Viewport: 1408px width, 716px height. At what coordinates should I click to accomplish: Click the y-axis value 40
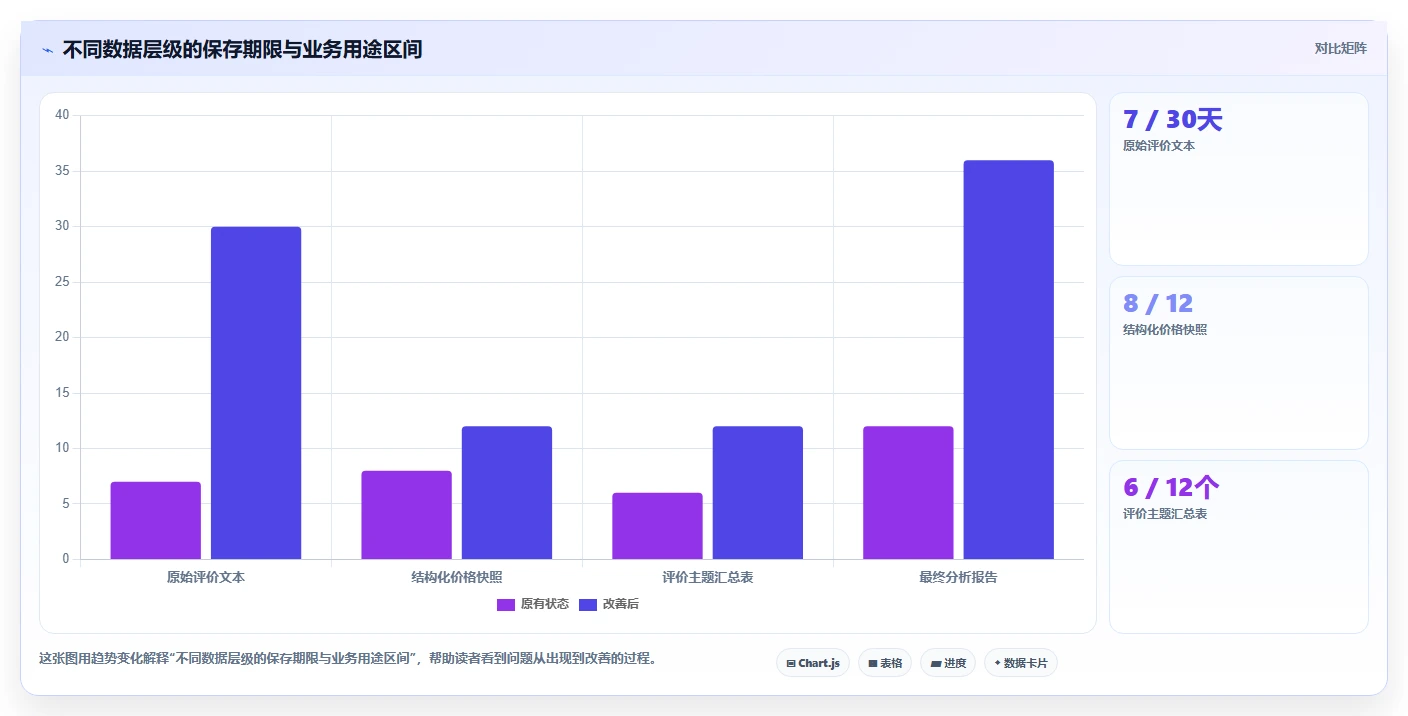(62, 115)
